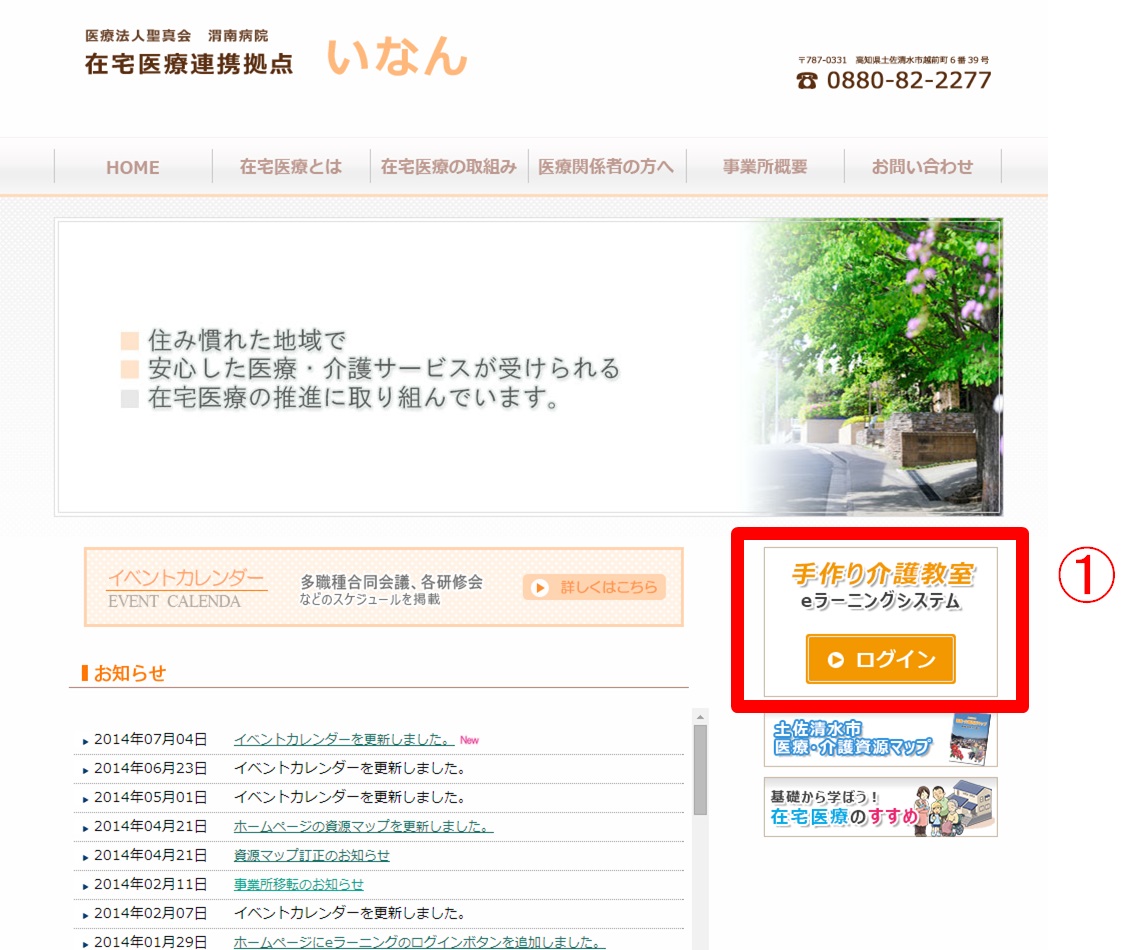Click 詳しくはこちら on event calendar banner
This screenshot has height=950, width=1126.
tap(594, 588)
